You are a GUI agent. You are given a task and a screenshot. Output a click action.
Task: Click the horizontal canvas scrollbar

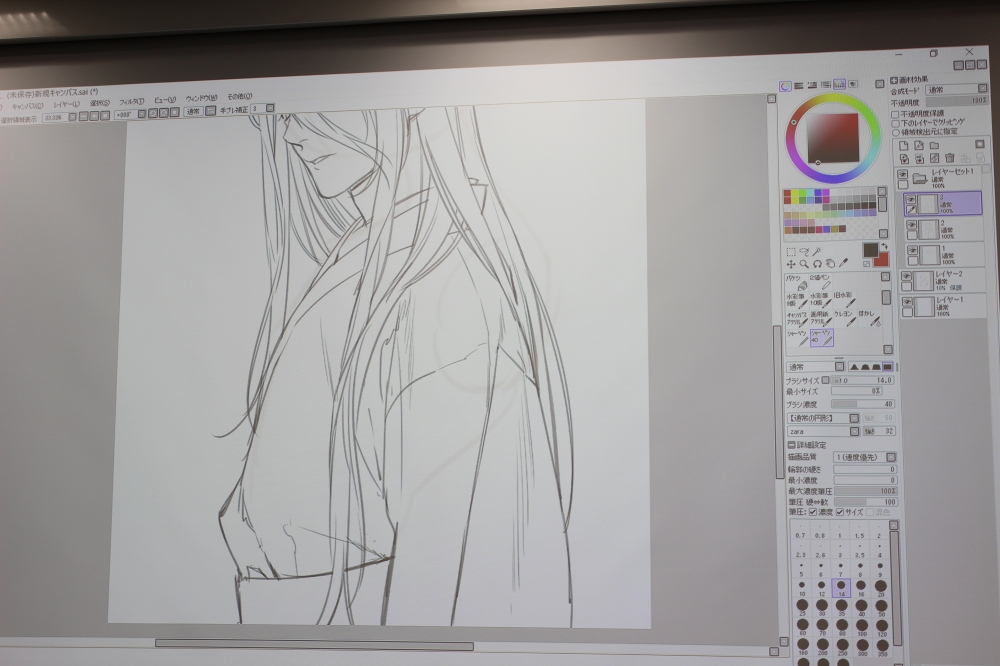(x=314, y=644)
